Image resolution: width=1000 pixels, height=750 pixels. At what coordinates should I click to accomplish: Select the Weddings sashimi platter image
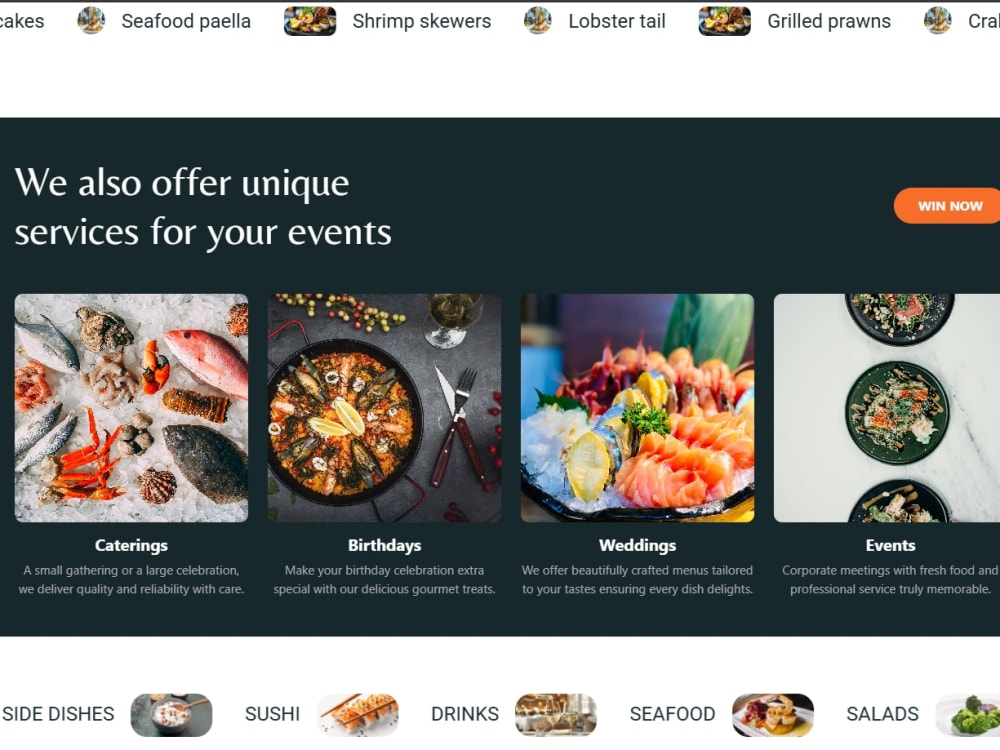coord(637,408)
